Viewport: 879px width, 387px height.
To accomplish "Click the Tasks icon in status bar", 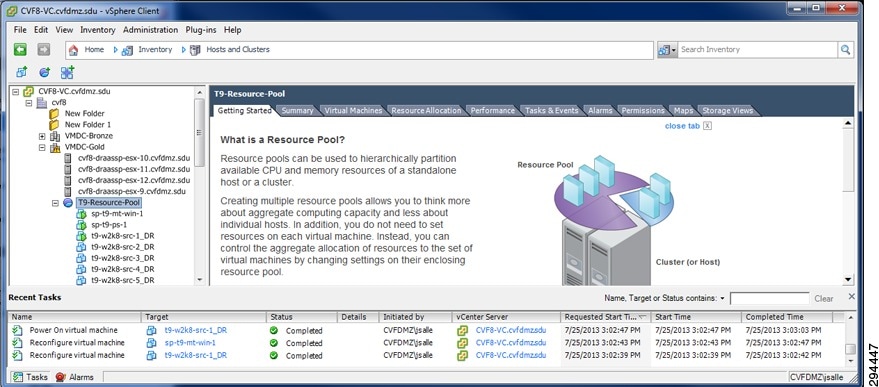I will tap(18, 377).
